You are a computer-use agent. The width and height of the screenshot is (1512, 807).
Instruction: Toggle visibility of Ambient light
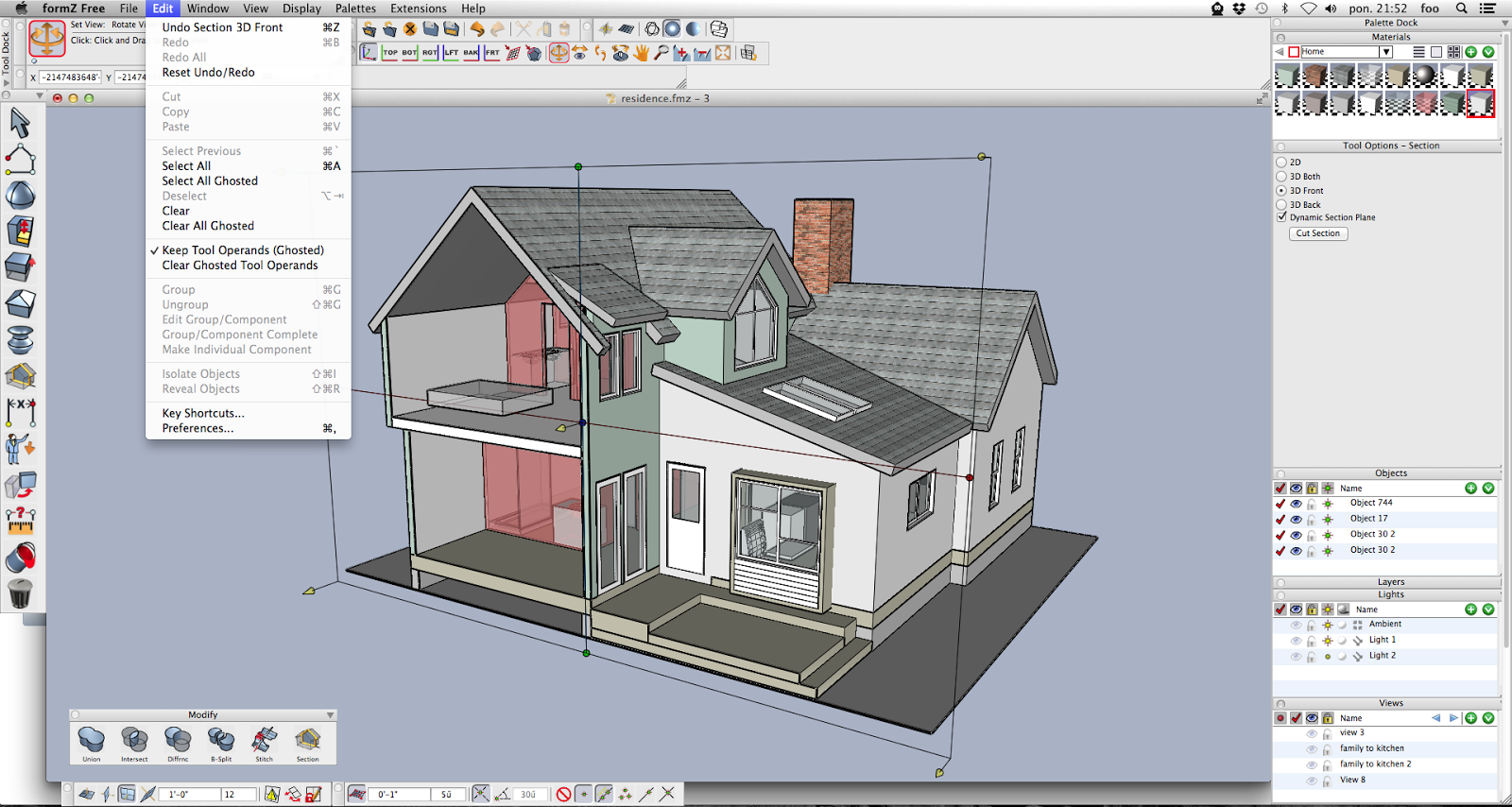click(x=1297, y=625)
